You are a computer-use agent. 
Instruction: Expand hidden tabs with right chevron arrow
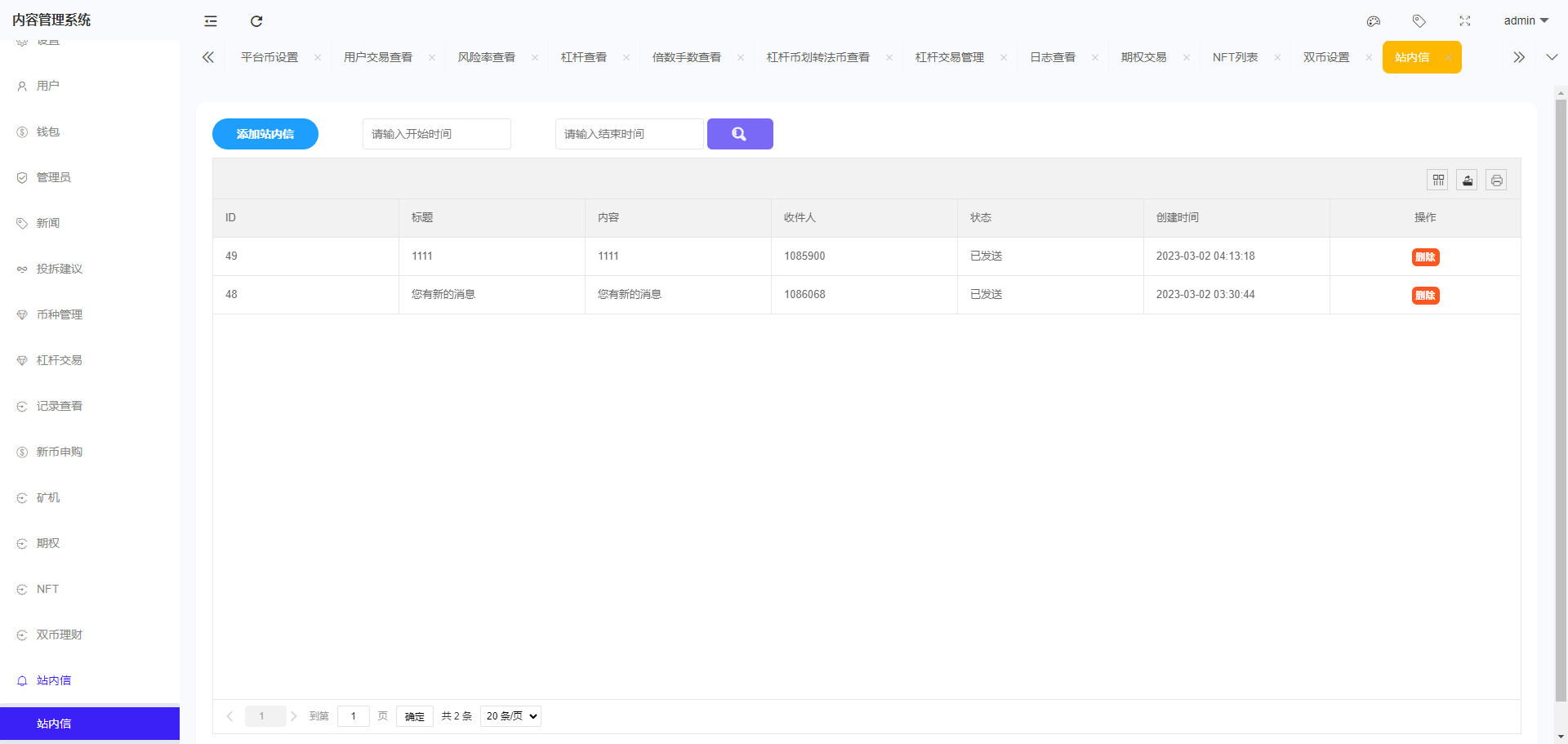point(1518,57)
